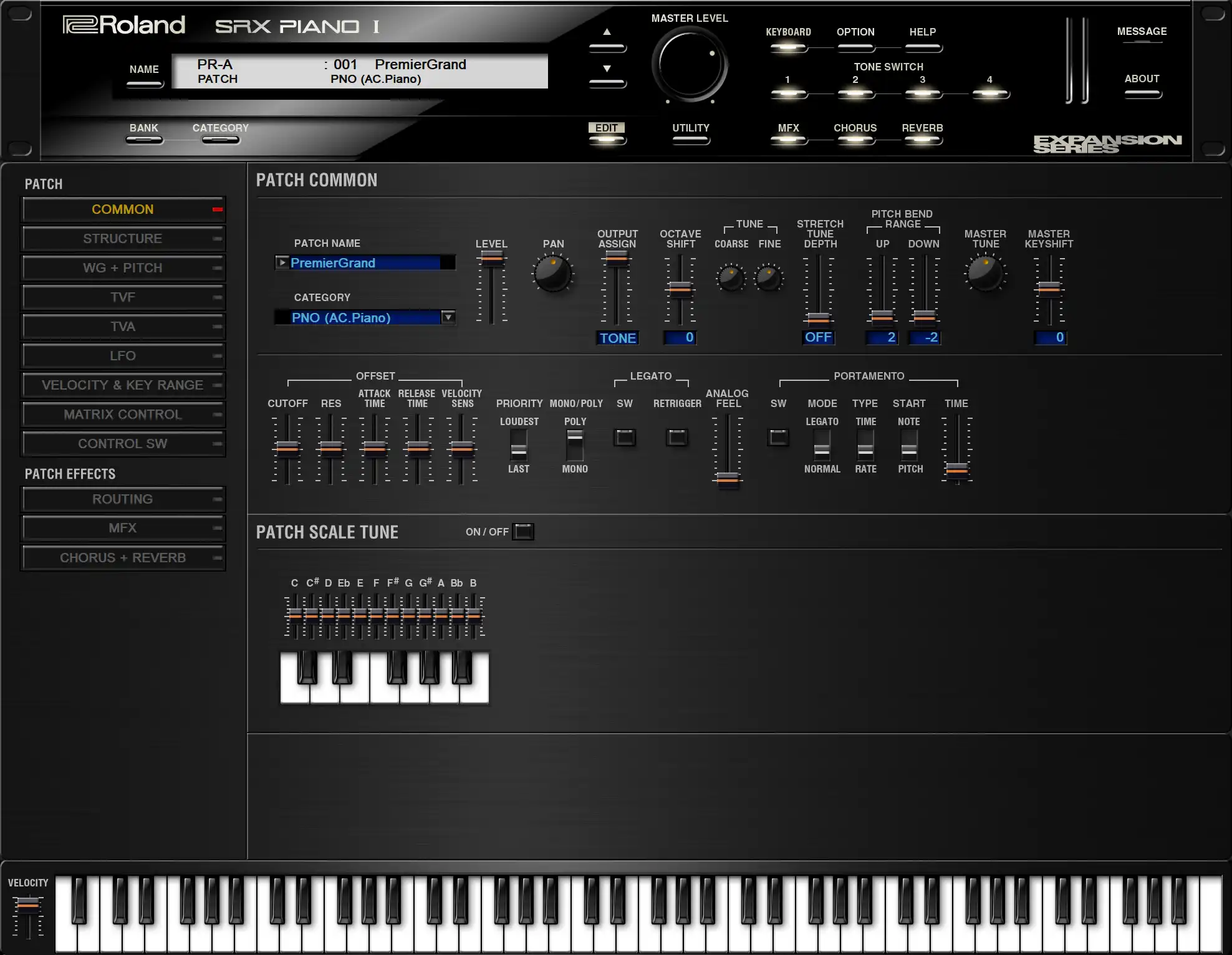Click the Pan knob
Image resolution: width=1232 pixels, height=955 pixels.
pyautogui.click(x=553, y=274)
